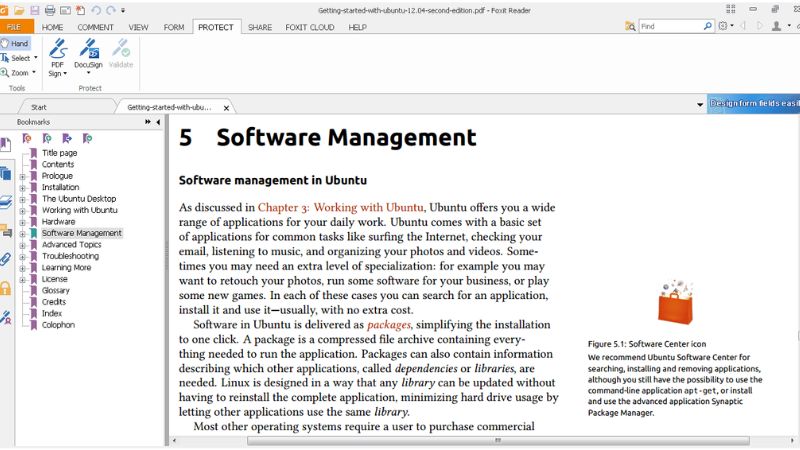Select the Hand tool
This screenshot has height=450, width=800.
[x=15, y=44]
